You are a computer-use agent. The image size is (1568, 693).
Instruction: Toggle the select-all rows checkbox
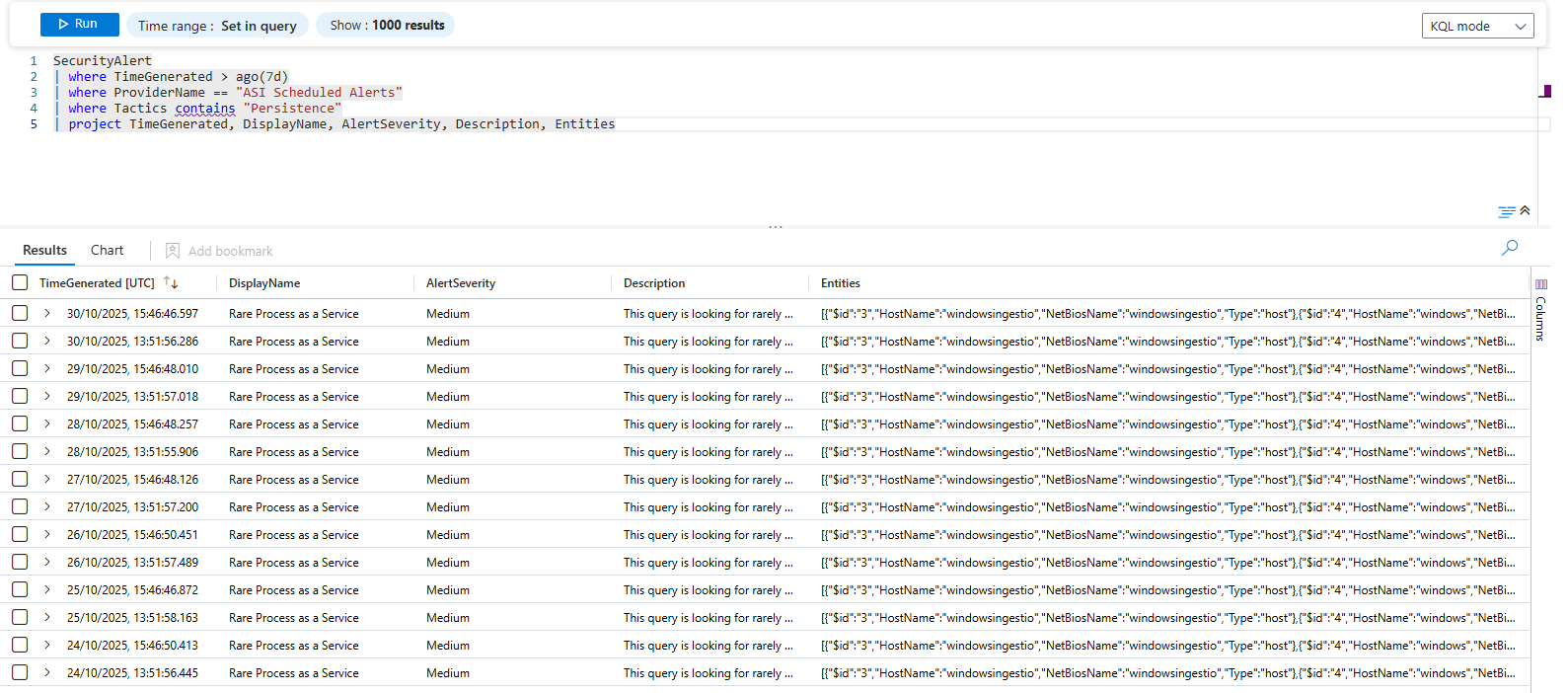(20, 283)
